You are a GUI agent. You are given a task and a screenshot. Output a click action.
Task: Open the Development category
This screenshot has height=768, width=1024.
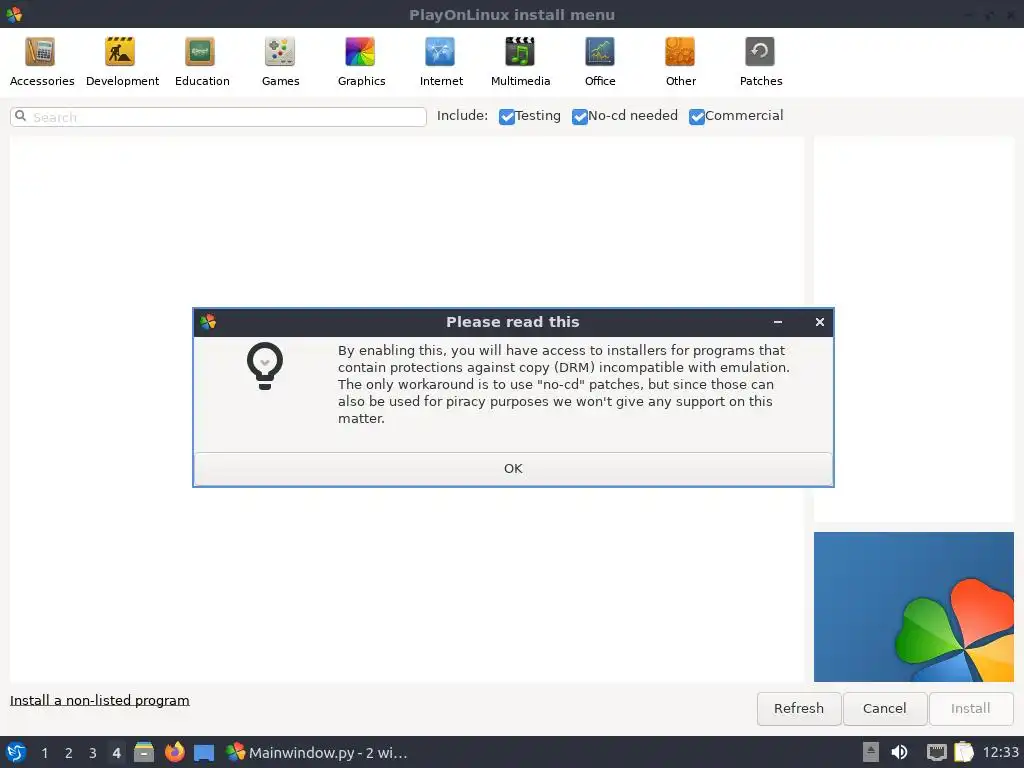click(122, 62)
